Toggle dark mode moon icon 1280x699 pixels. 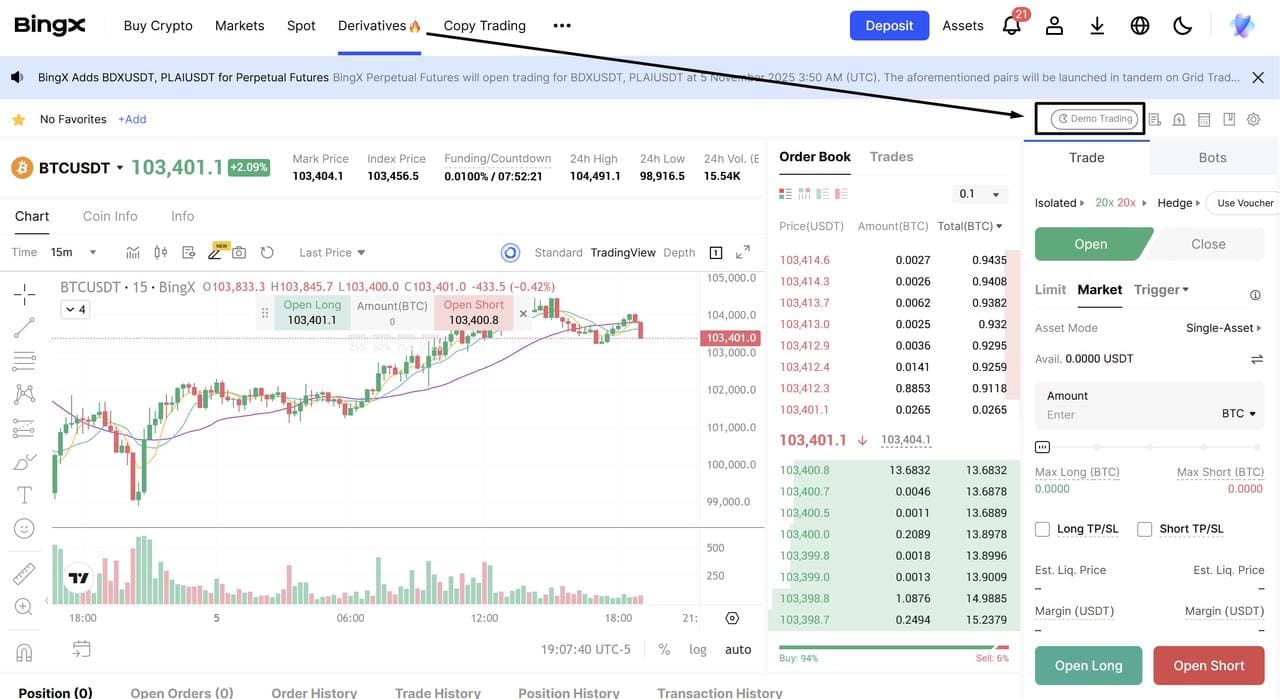click(1183, 26)
